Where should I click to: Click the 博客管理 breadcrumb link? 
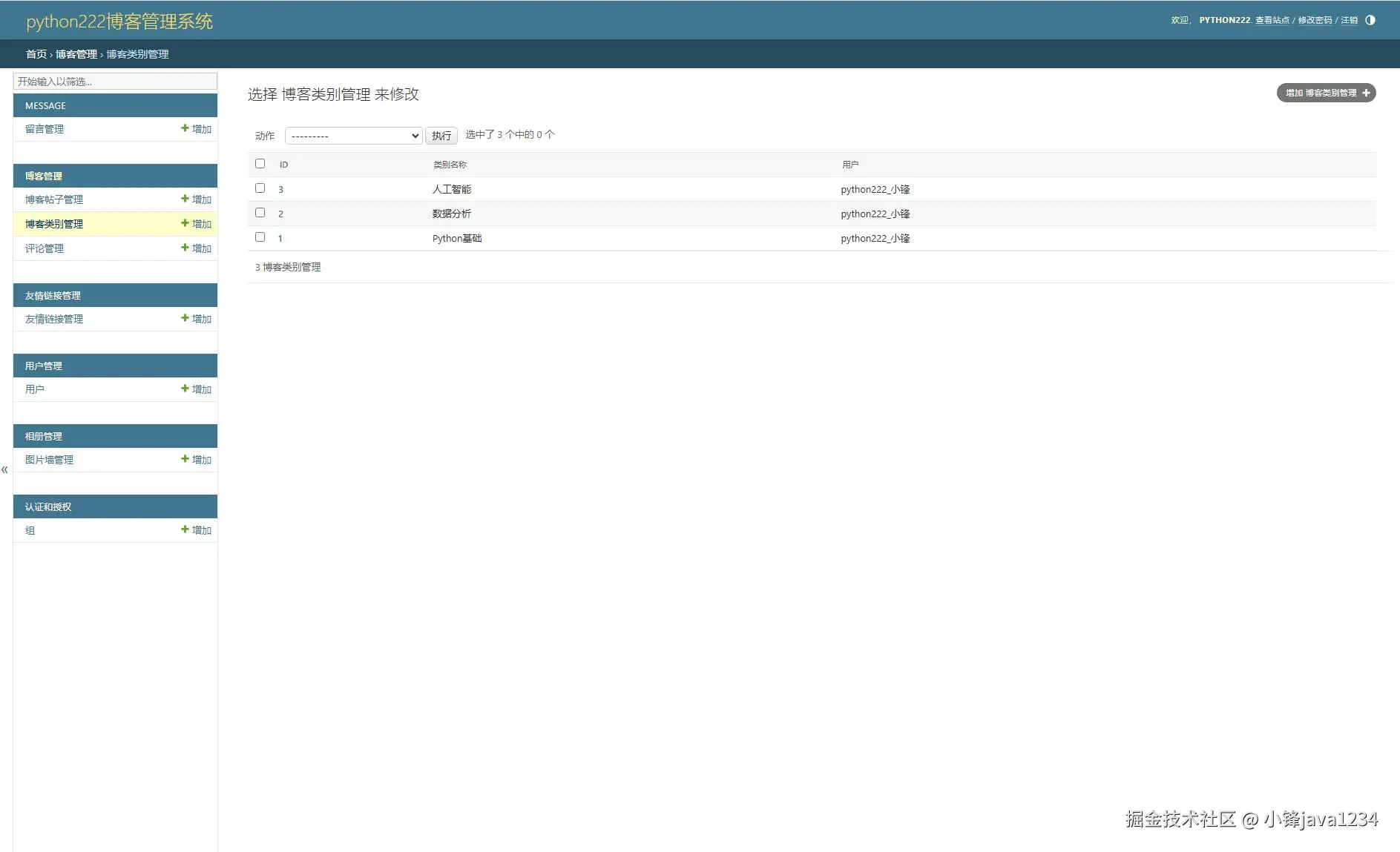tap(76, 54)
